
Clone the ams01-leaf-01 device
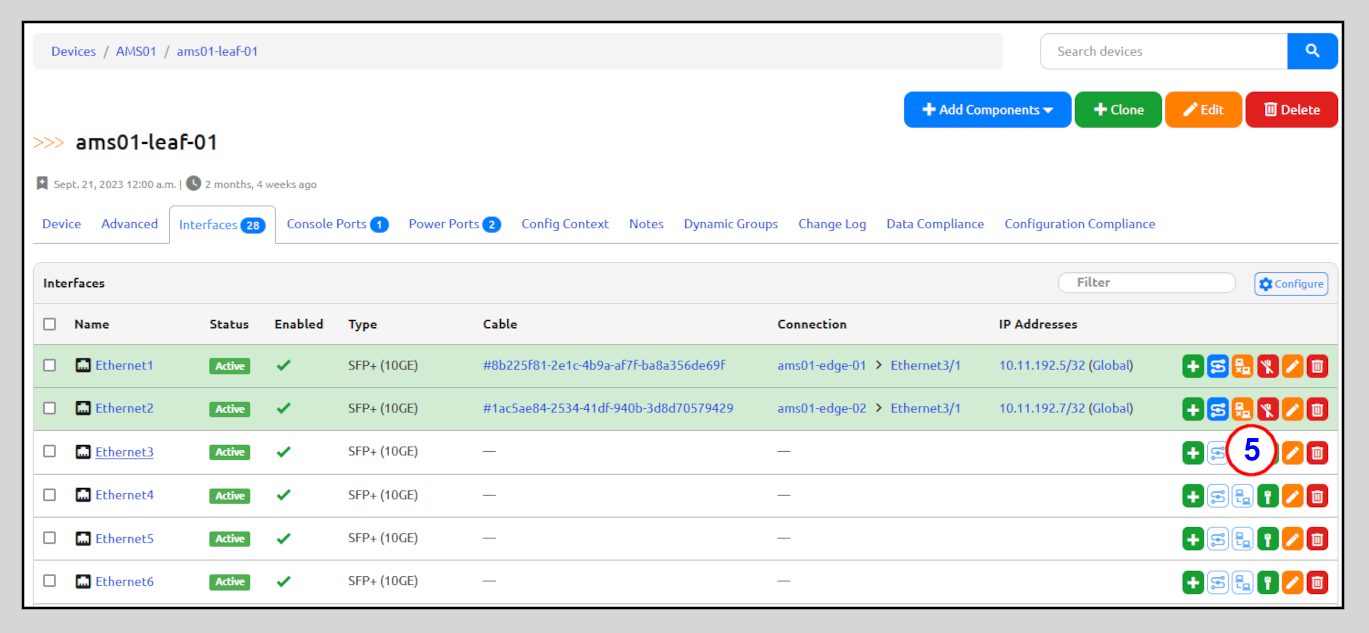click(x=1117, y=109)
